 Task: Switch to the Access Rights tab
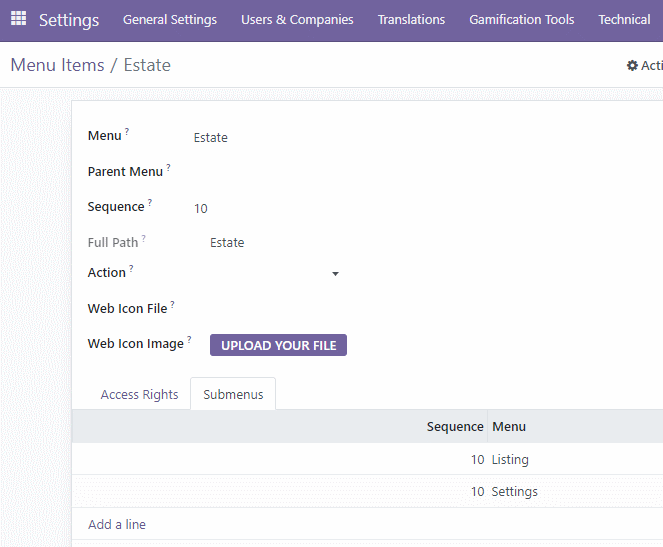click(x=139, y=394)
